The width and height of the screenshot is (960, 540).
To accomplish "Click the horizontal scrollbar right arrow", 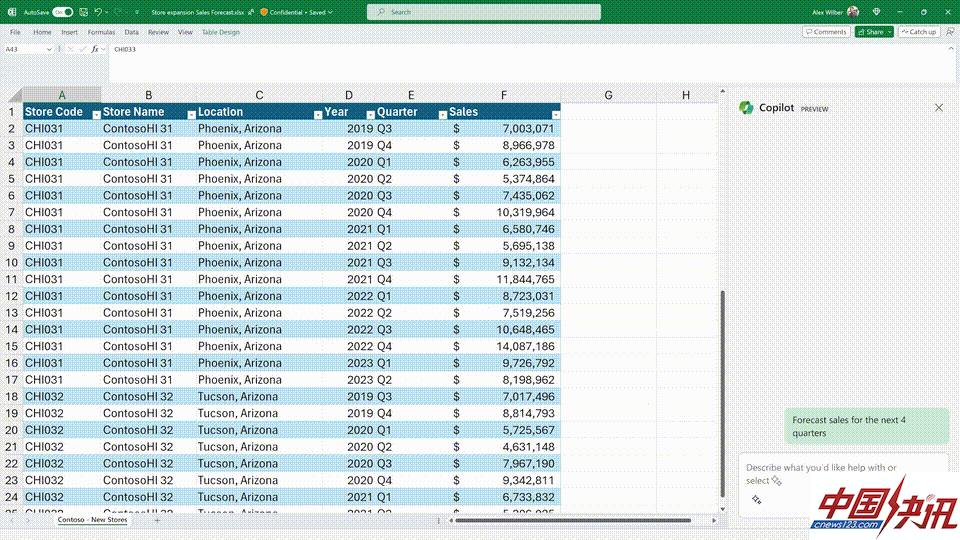I will [714, 520].
